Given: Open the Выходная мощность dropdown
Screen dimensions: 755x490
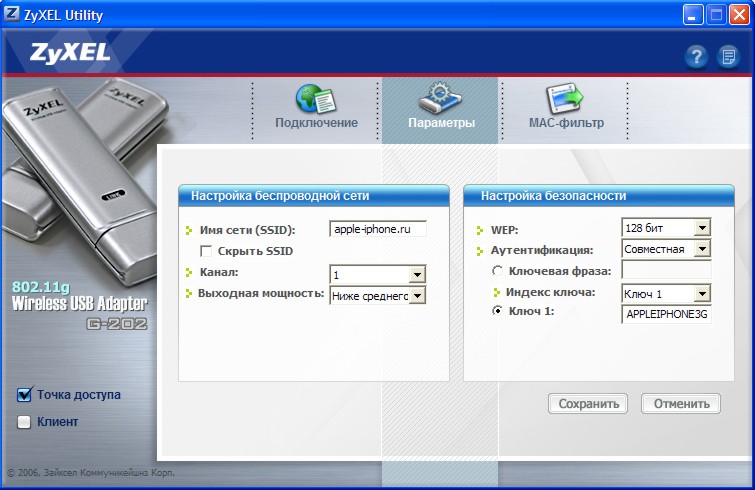Looking at the screenshot, I should [x=417, y=296].
